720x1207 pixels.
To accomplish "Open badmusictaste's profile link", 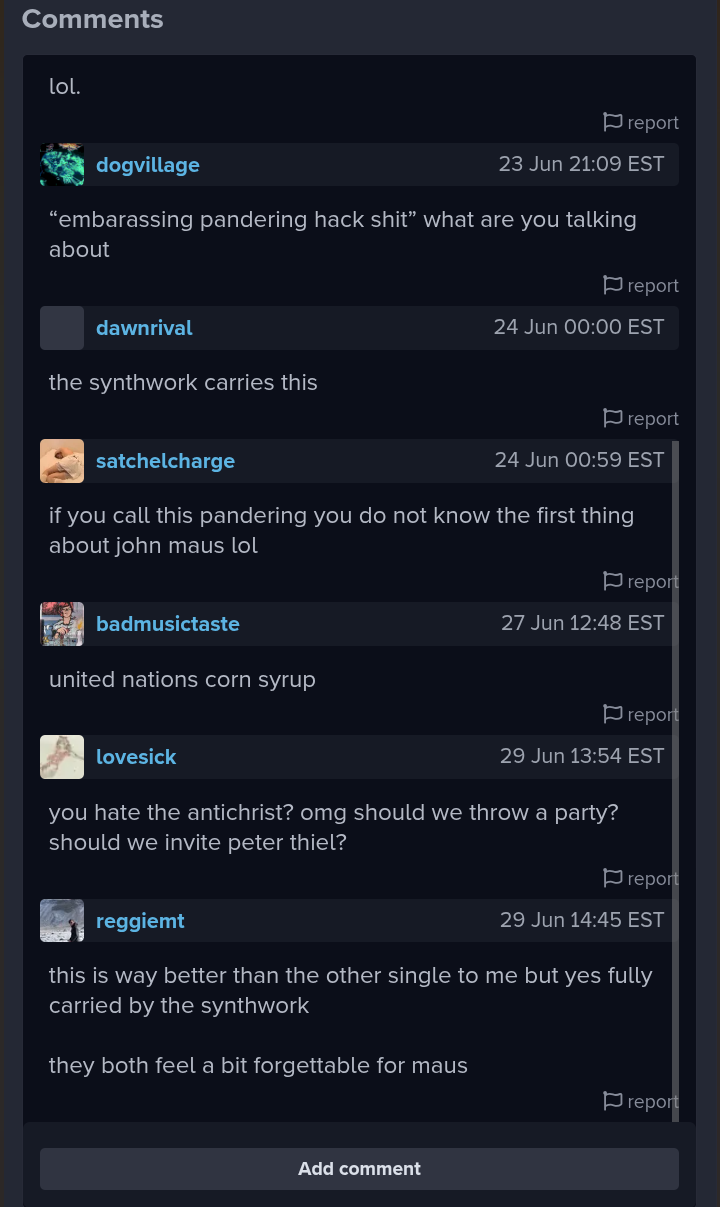I will coord(168,624).
